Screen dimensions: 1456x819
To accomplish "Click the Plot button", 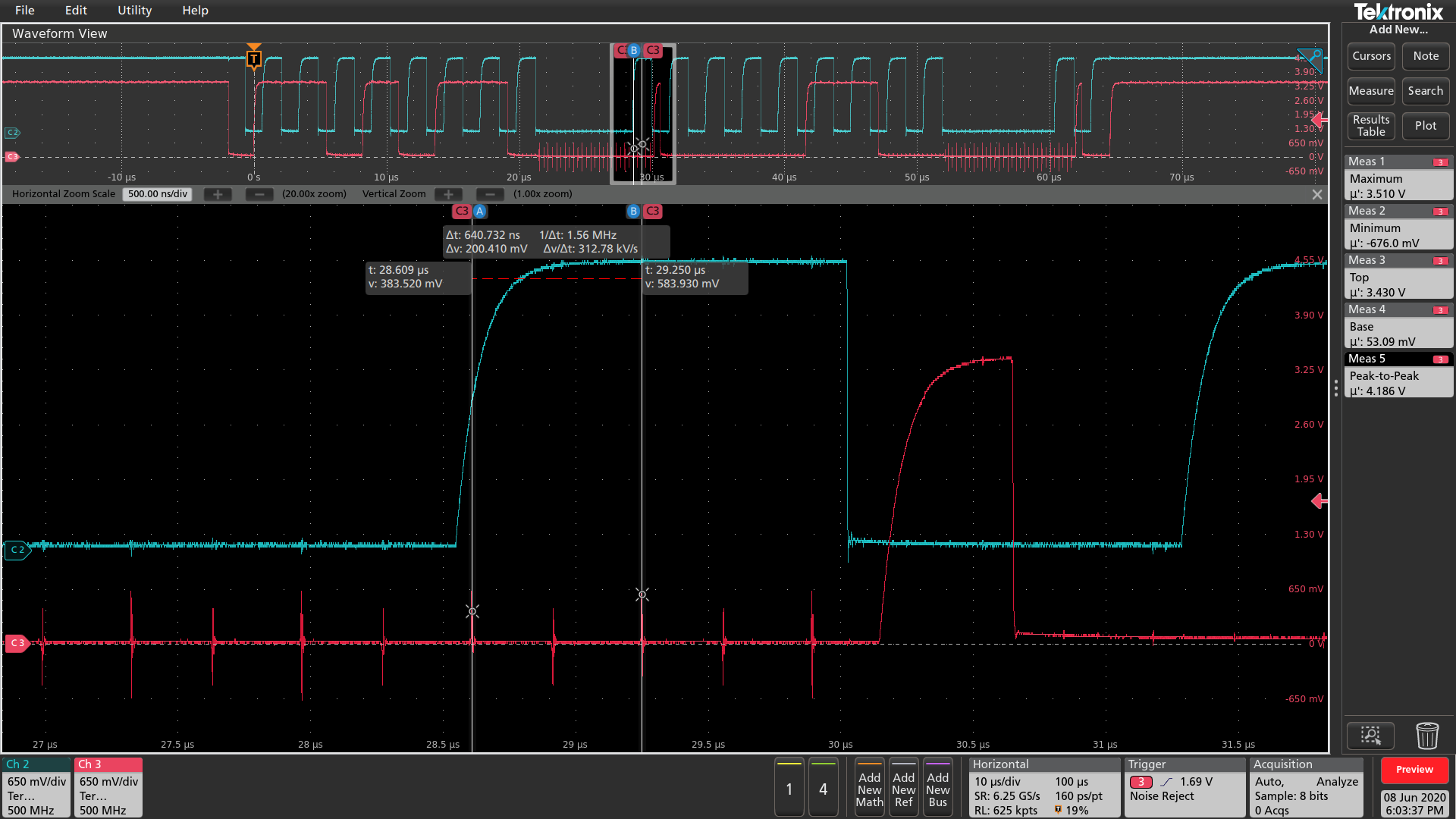I will 1426,126.
